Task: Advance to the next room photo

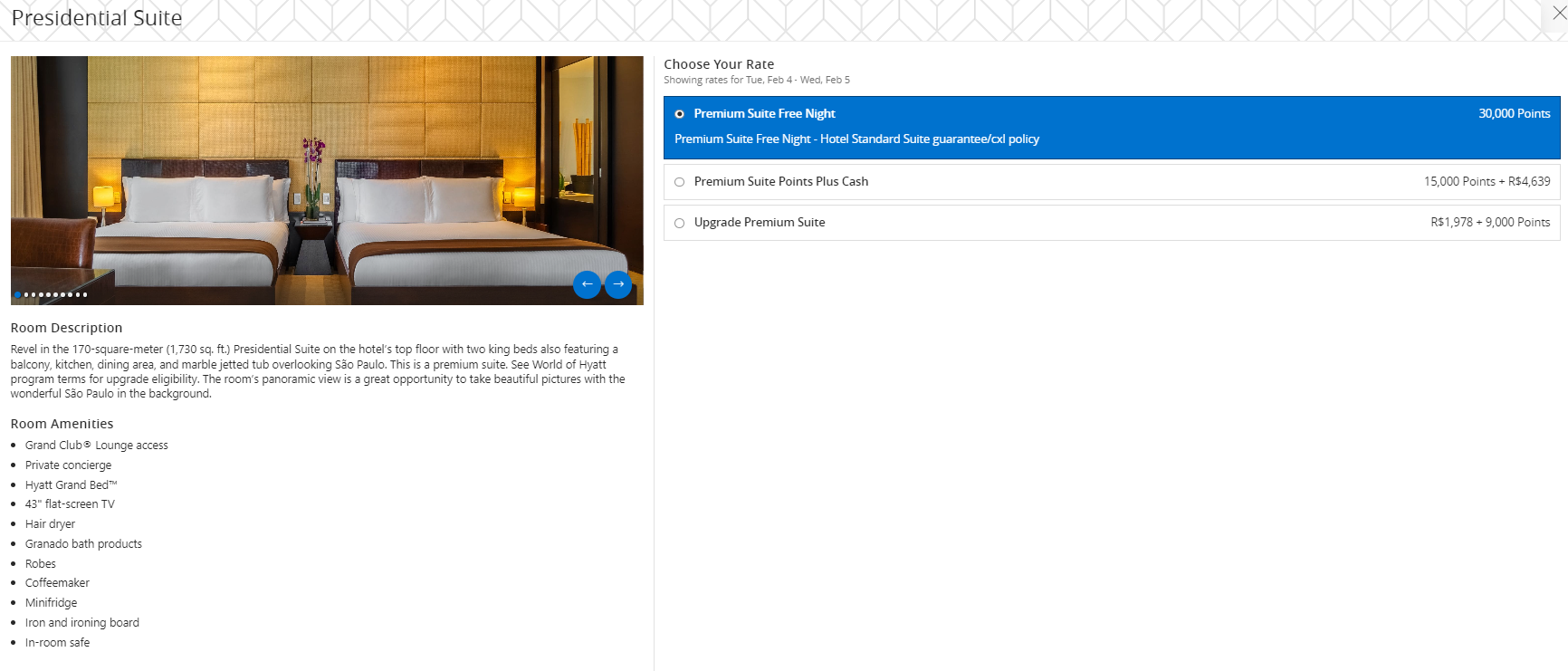Action: coord(618,284)
